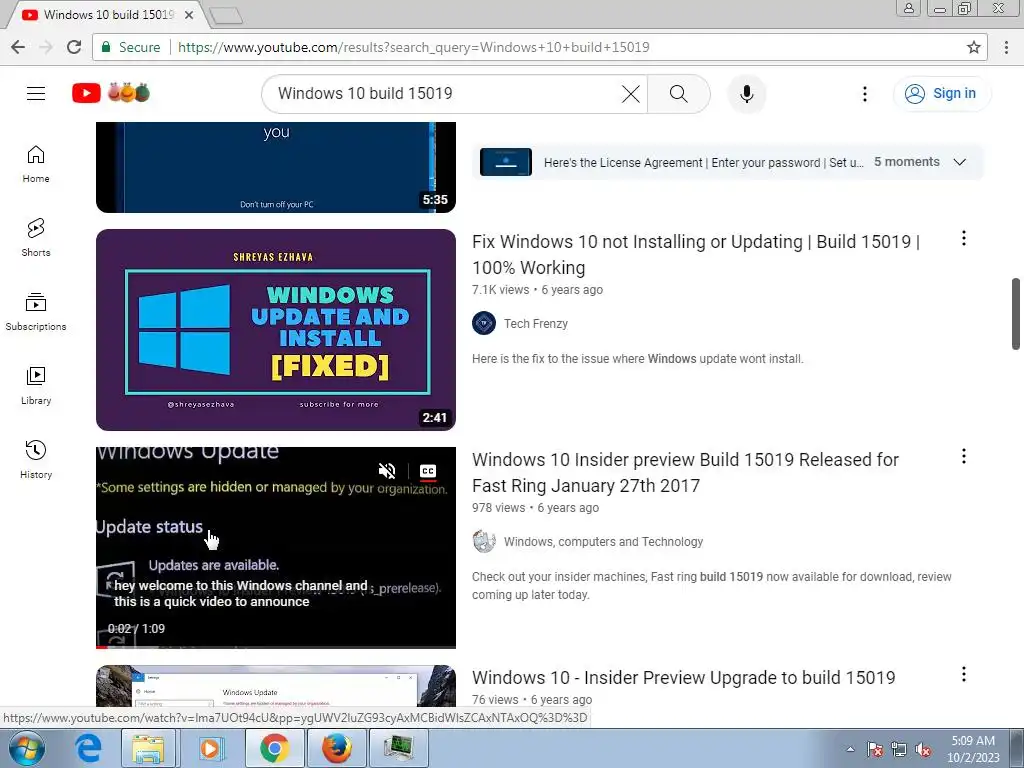This screenshot has width=1024, height=768.
Task: Click the page vertical scrollbar thumb
Action: 1016,313
